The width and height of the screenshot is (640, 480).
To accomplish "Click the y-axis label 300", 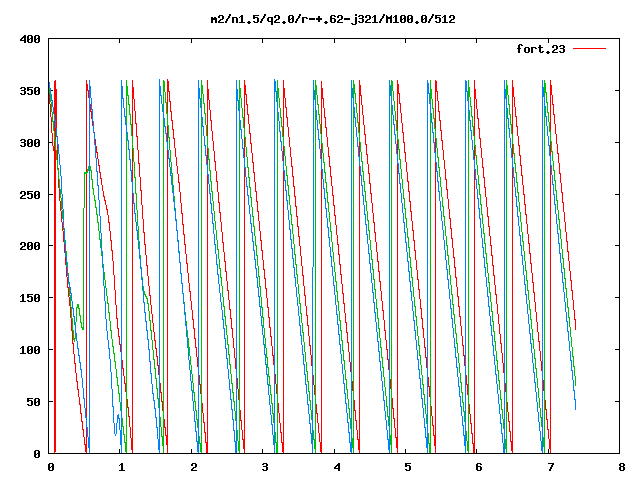I will pyautogui.click(x=30, y=143).
